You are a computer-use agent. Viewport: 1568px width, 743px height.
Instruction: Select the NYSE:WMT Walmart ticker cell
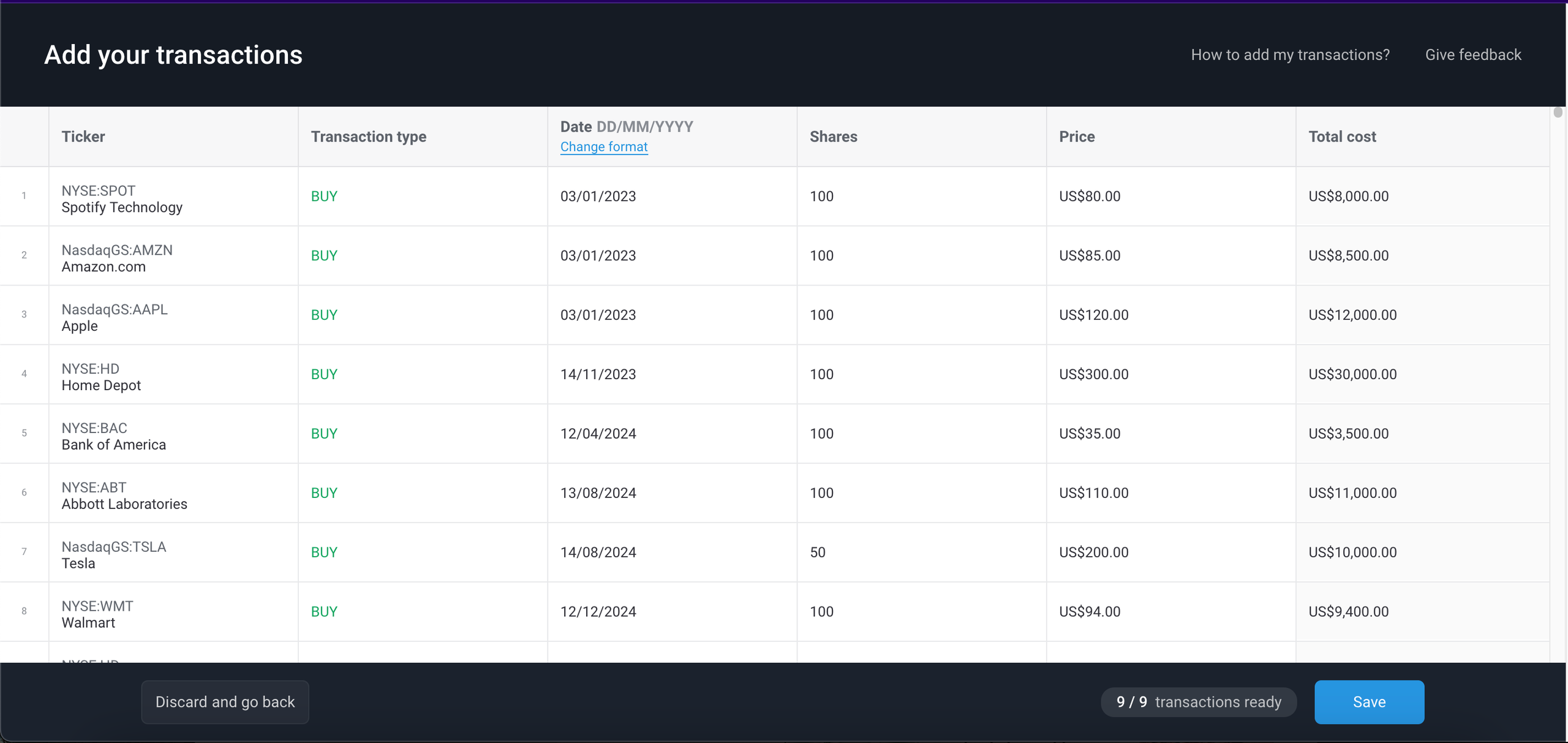pyautogui.click(x=173, y=612)
